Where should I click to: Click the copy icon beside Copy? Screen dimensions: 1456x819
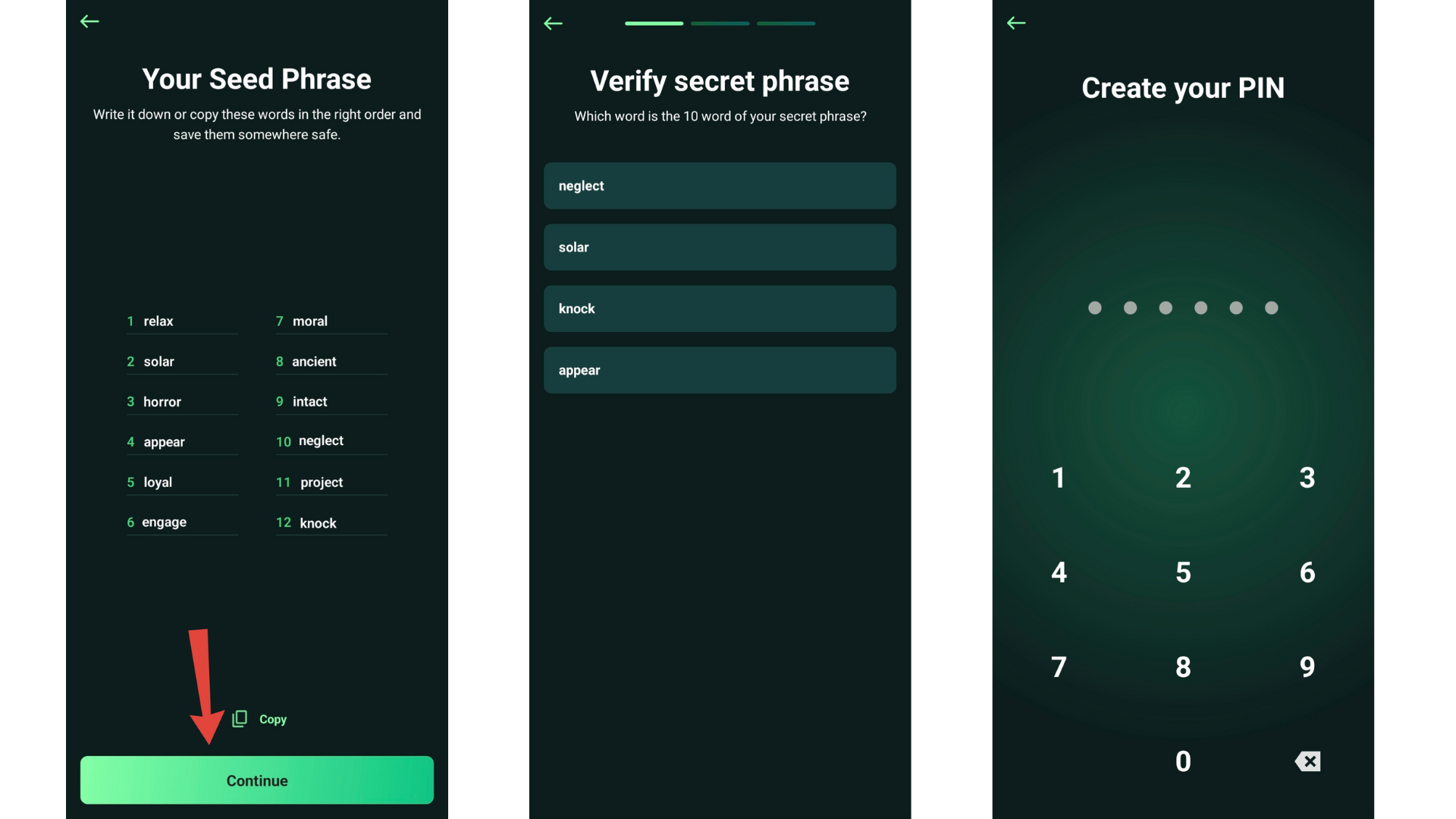pyautogui.click(x=240, y=718)
